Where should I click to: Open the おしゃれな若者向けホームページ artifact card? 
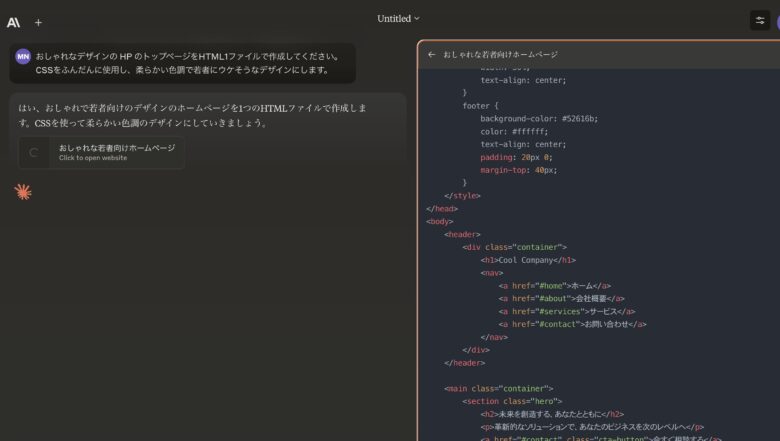pos(101,152)
